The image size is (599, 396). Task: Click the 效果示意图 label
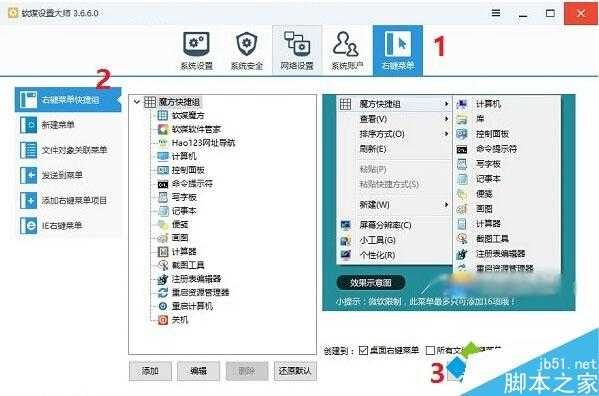click(371, 283)
